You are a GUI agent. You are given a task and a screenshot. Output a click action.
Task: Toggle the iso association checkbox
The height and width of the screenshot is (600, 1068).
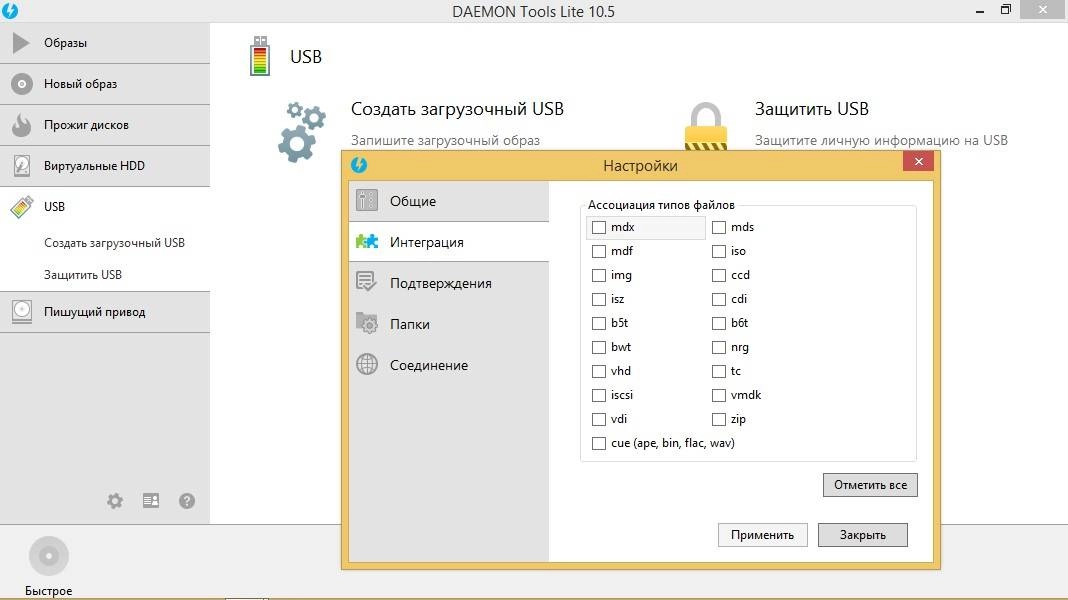[719, 251]
